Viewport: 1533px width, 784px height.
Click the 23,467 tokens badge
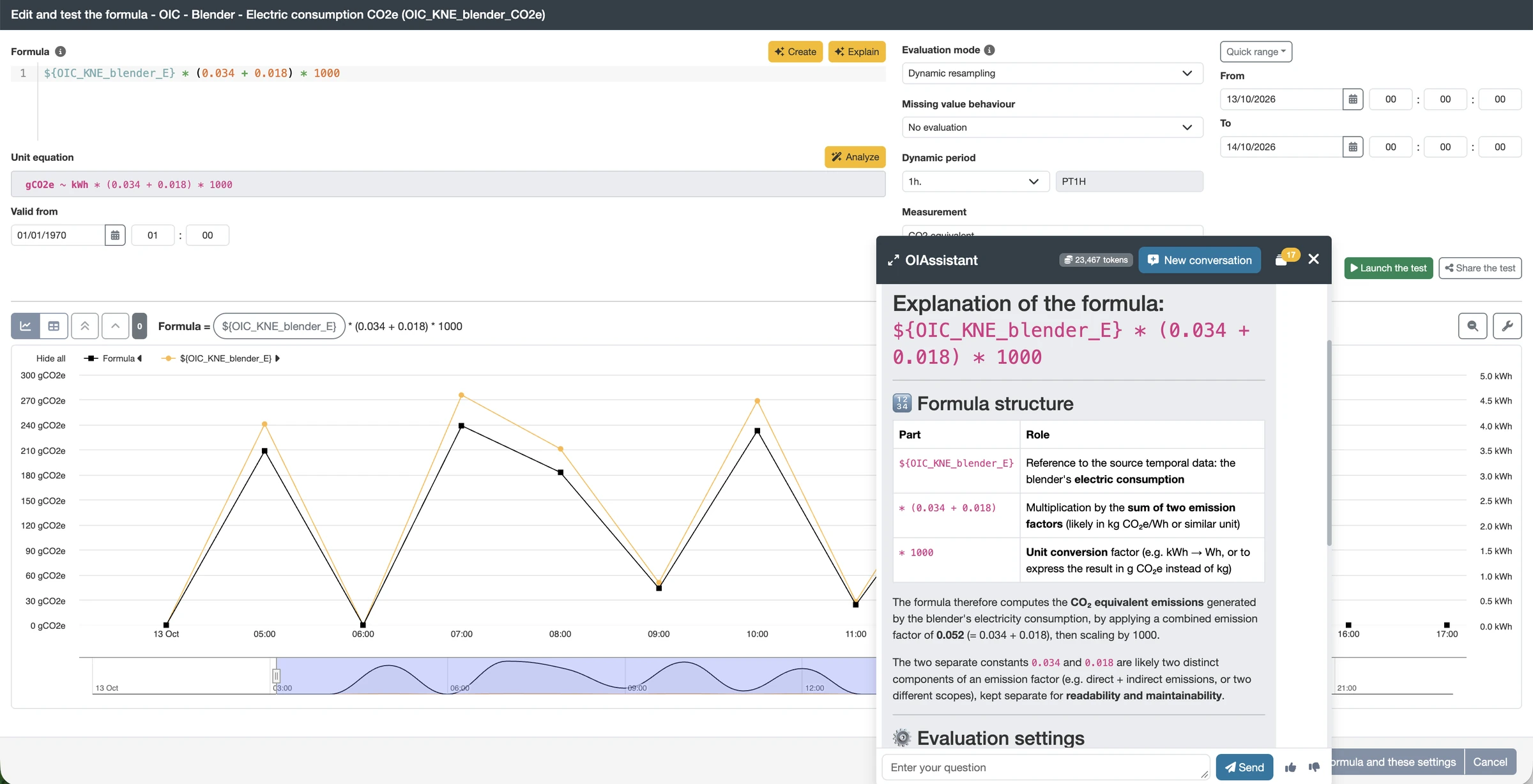click(1096, 260)
